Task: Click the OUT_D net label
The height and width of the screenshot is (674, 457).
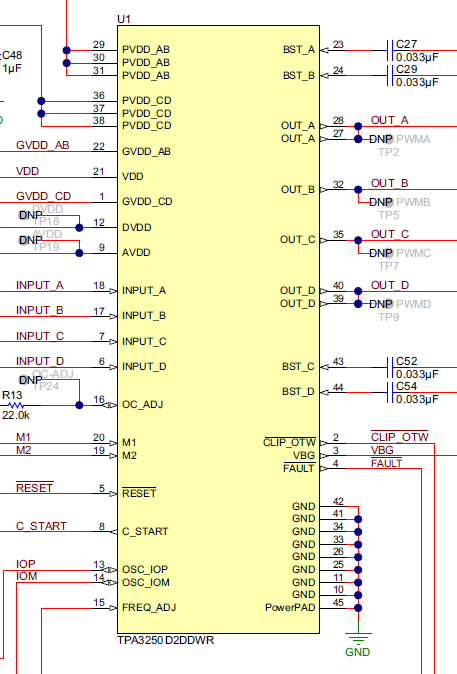Action: 390,285
